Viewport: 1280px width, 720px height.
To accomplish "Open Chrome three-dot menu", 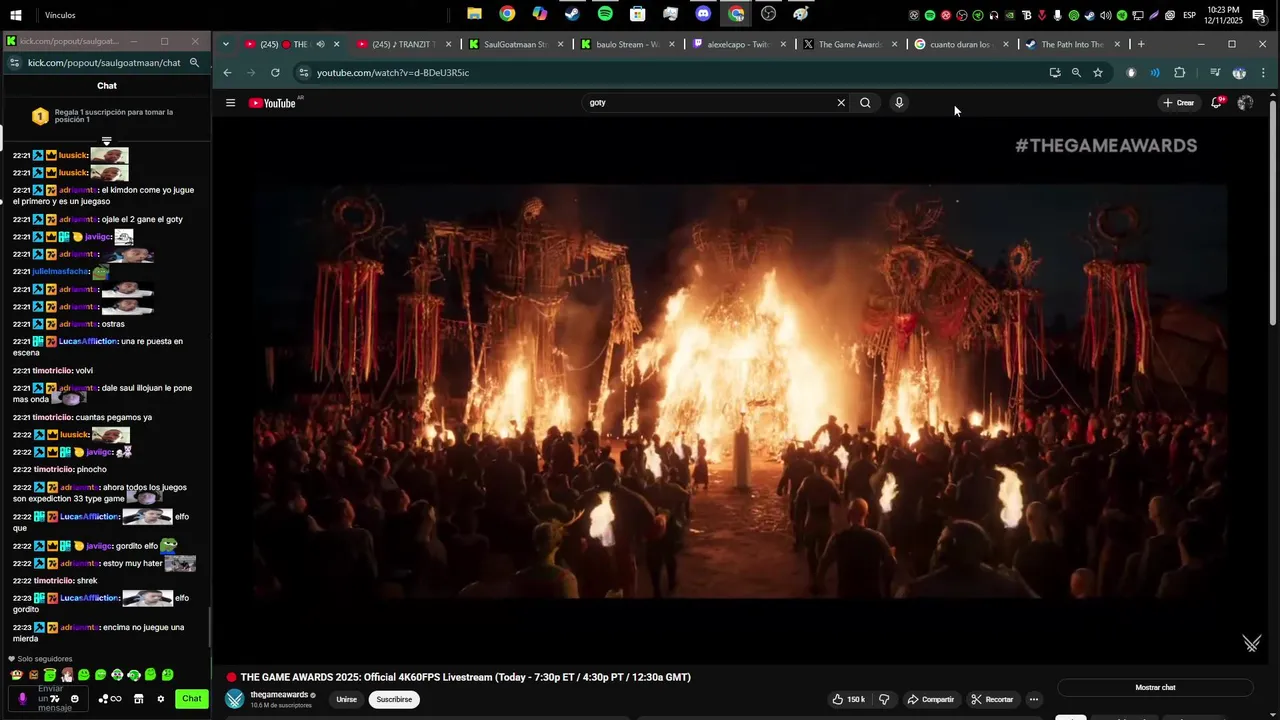I will pos(1263,72).
